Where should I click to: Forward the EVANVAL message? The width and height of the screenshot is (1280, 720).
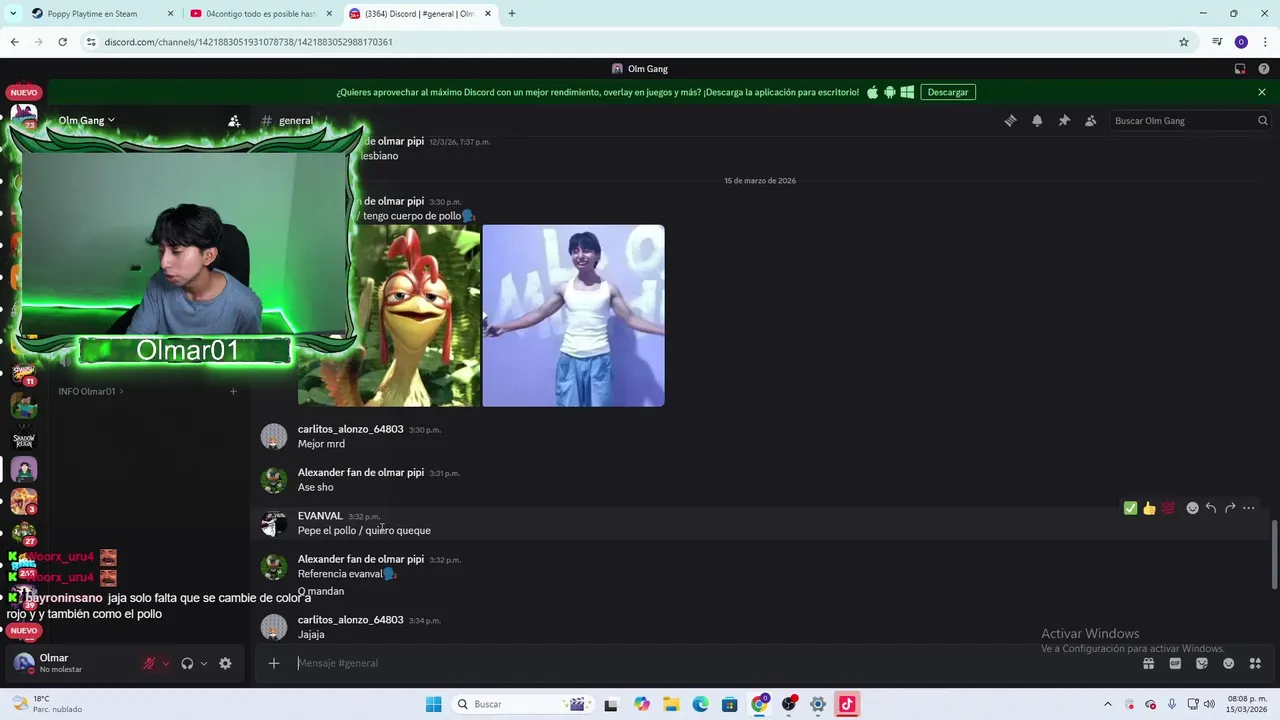coord(1230,508)
